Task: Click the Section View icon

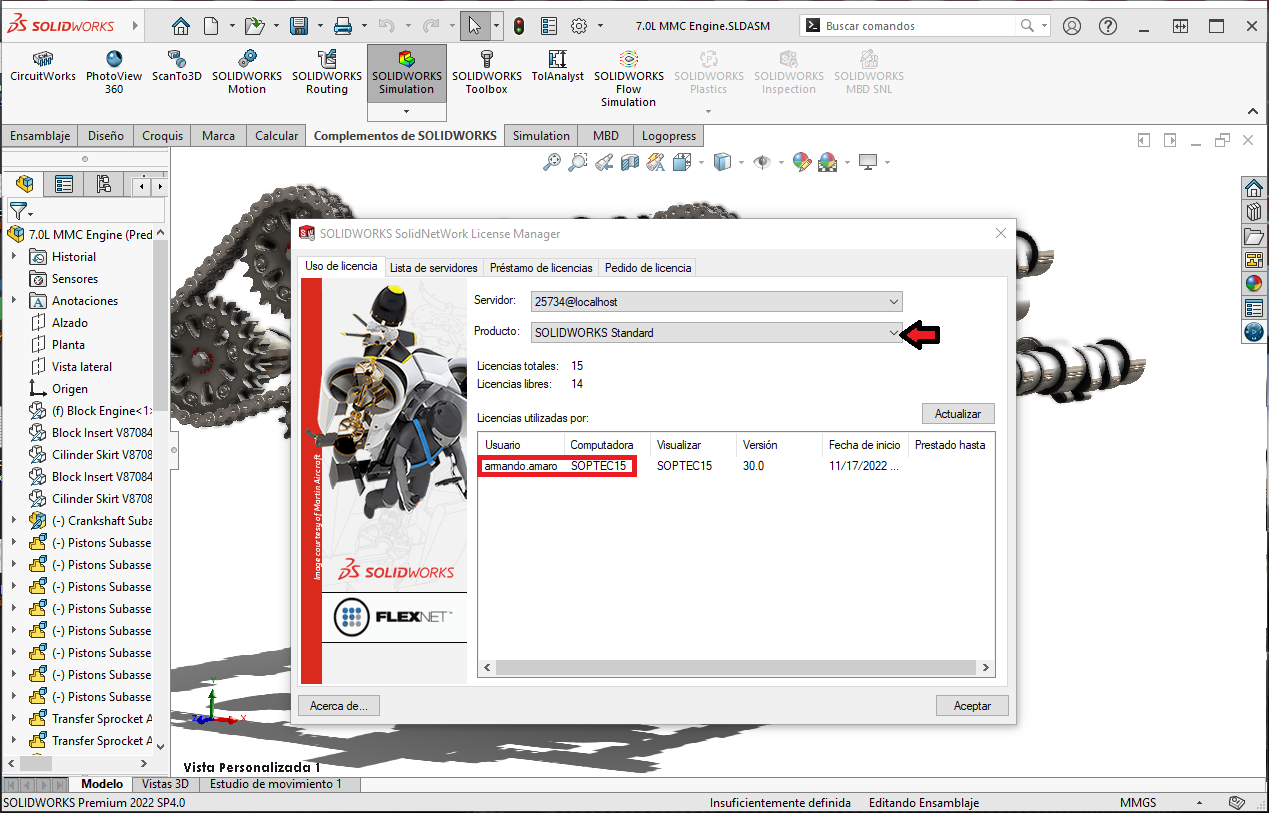Action: click(630, 161)
